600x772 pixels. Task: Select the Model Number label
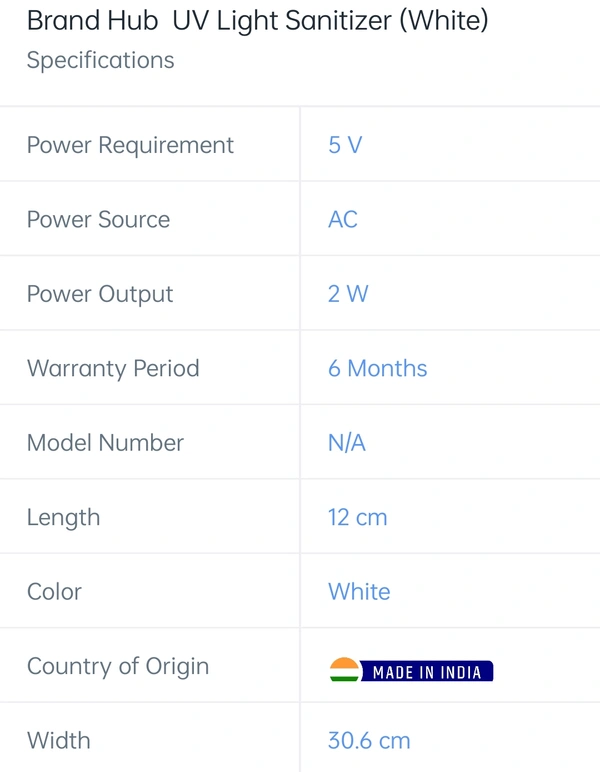tap(105, 443)
